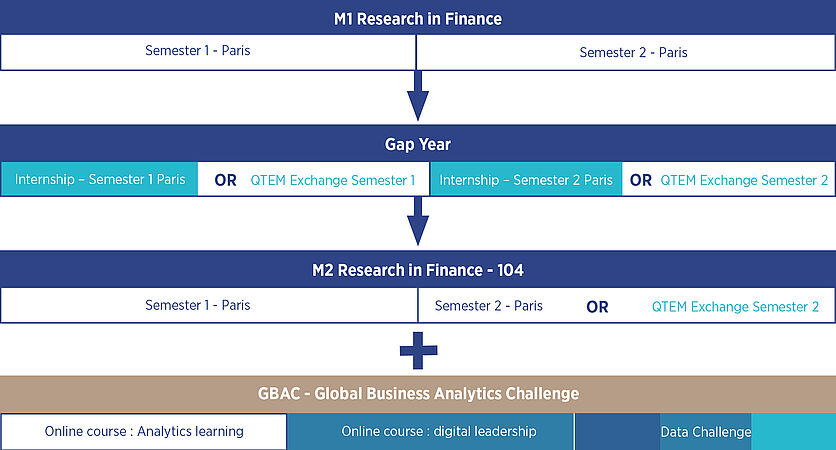
Task: Select the M1 Research in Finance header
Action: (418, 19)
